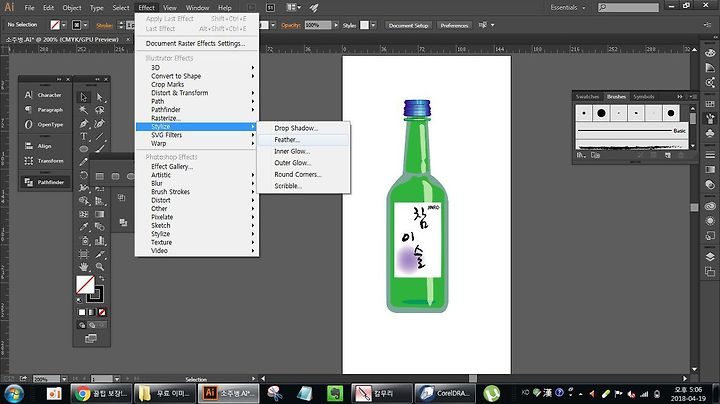This screenshot has height=404, width=720.
Task: Open the Transform panel button
Action: [x=45, y=161]
